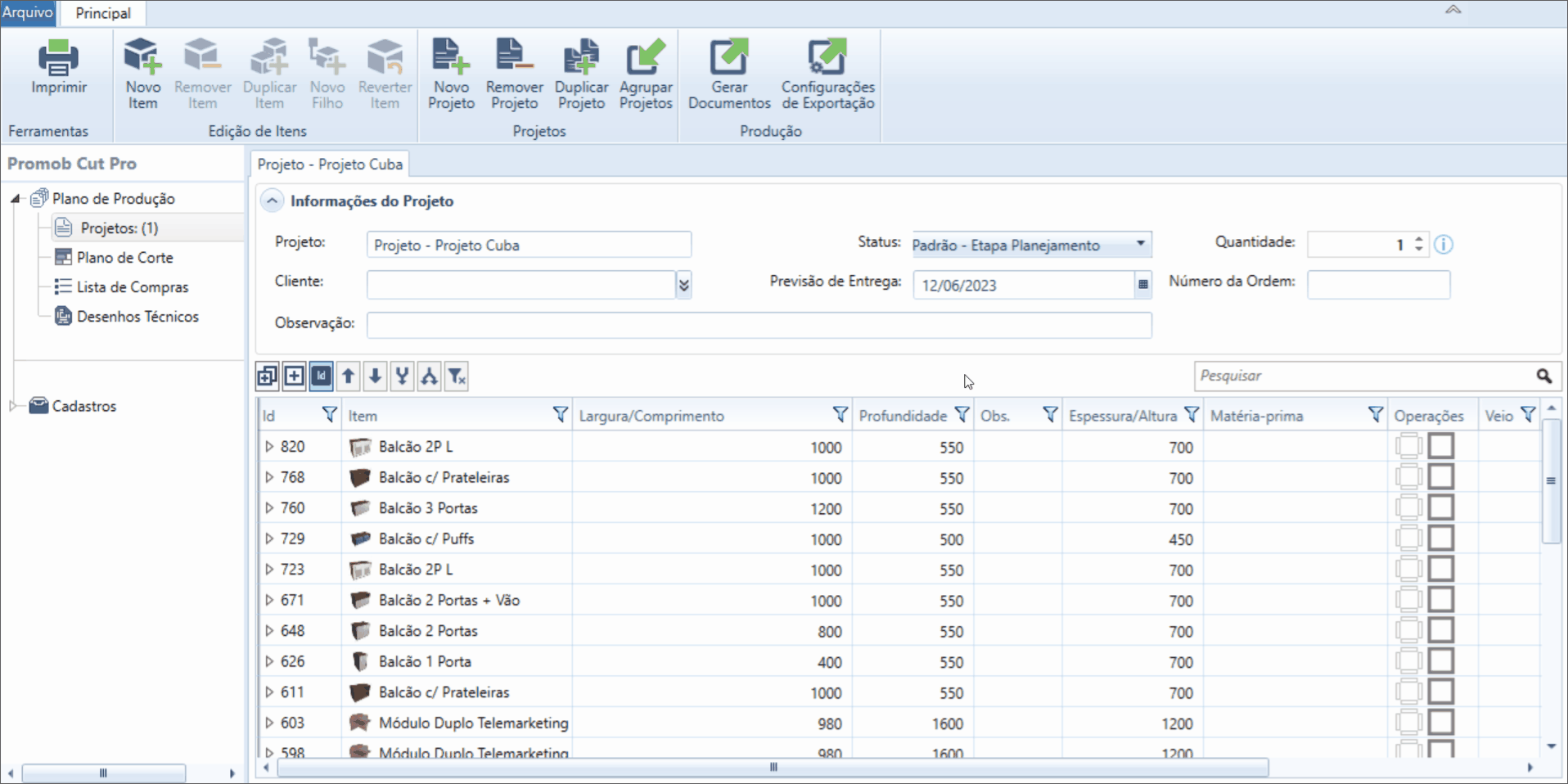1568x784 pixels.
Task: Open Desenhos Técnicos in tree
Action: coord(137,316)
